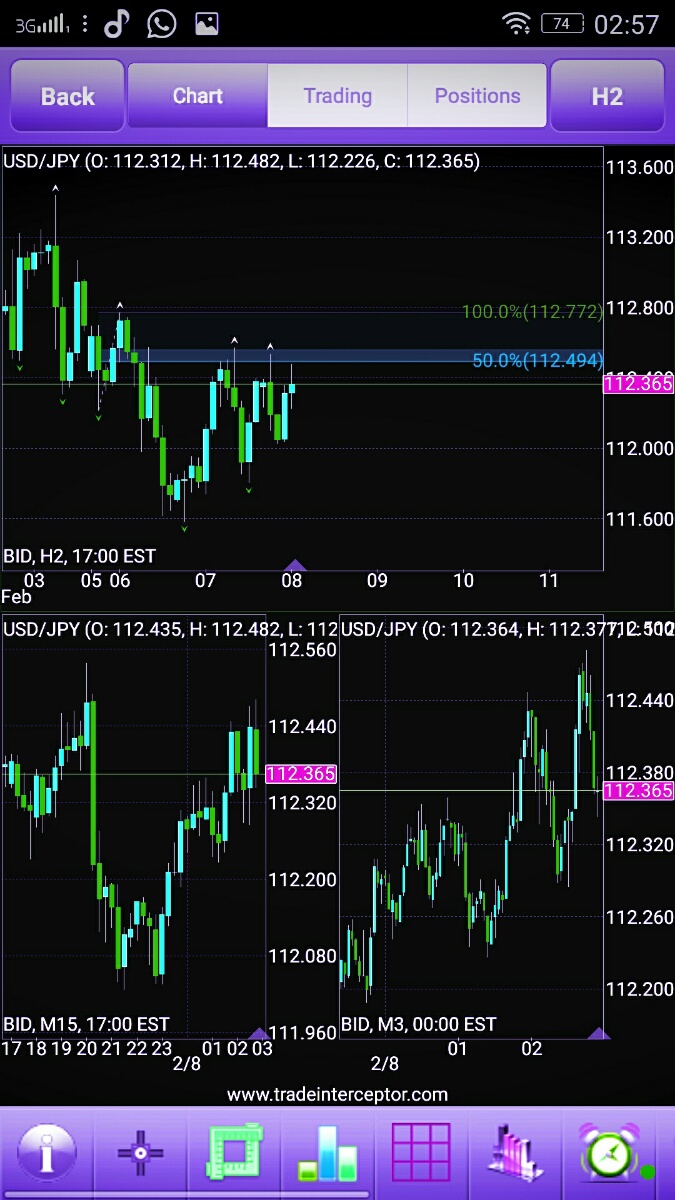Tap the WhatsApp notification icon
Image resolution: width=675 pixels, height=1200 pixels.
coord(161,24)
